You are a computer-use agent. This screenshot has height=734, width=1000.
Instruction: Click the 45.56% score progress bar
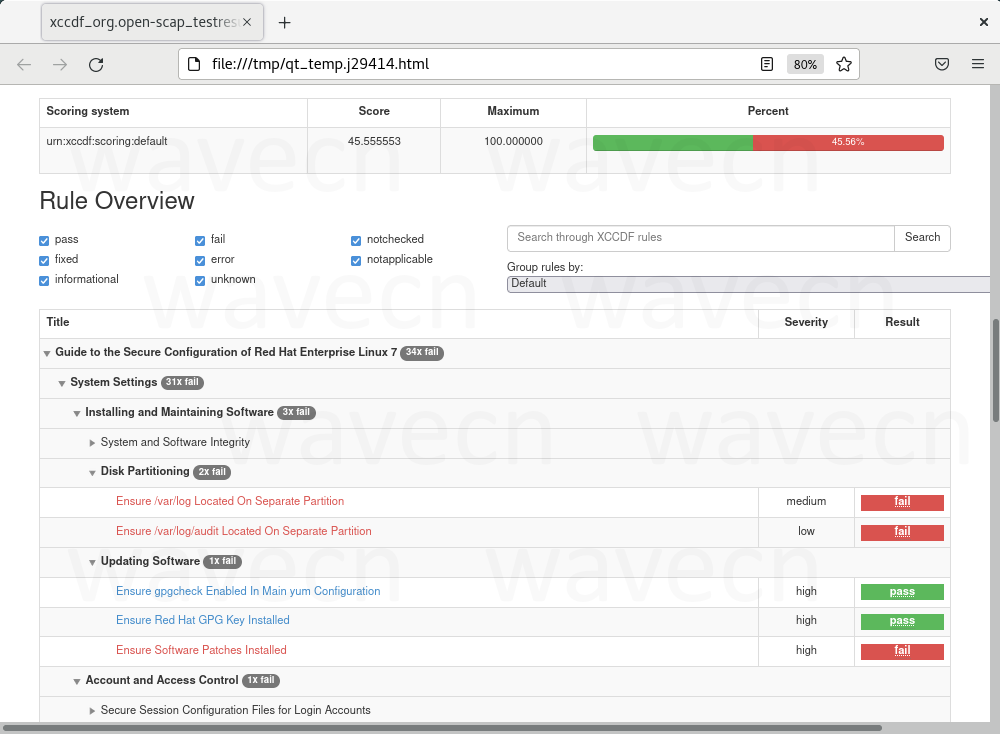click(x=768, y=142)
